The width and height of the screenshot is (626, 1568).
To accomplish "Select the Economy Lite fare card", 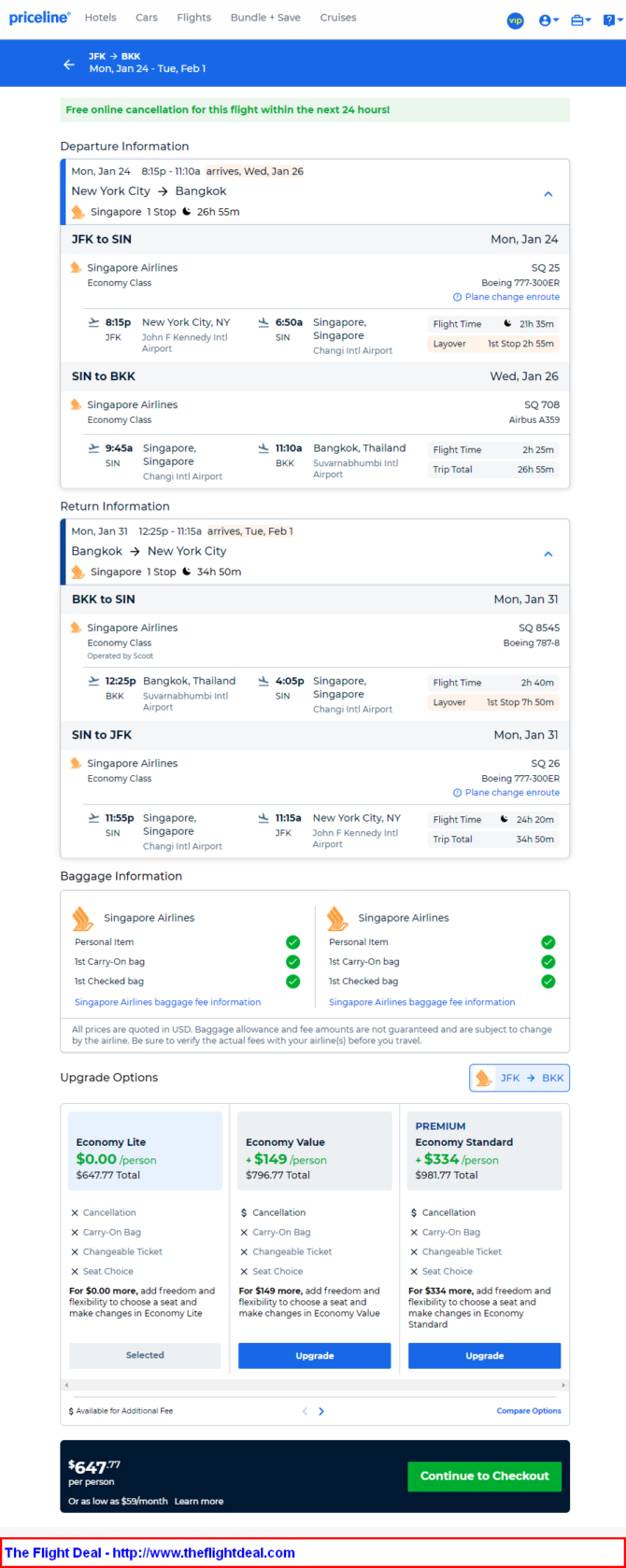I will [x=145, y=1151].
